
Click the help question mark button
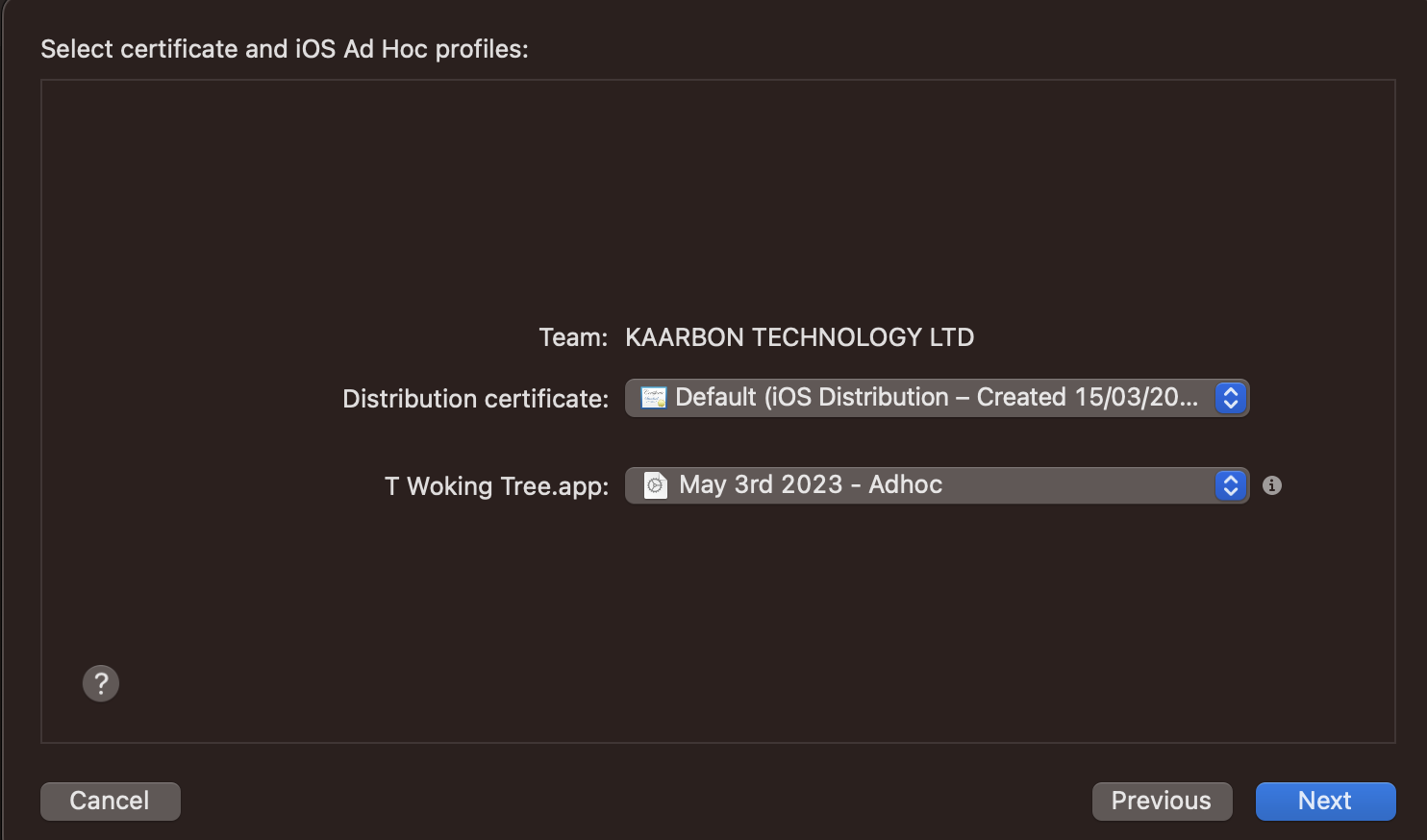tap(101, 683)
